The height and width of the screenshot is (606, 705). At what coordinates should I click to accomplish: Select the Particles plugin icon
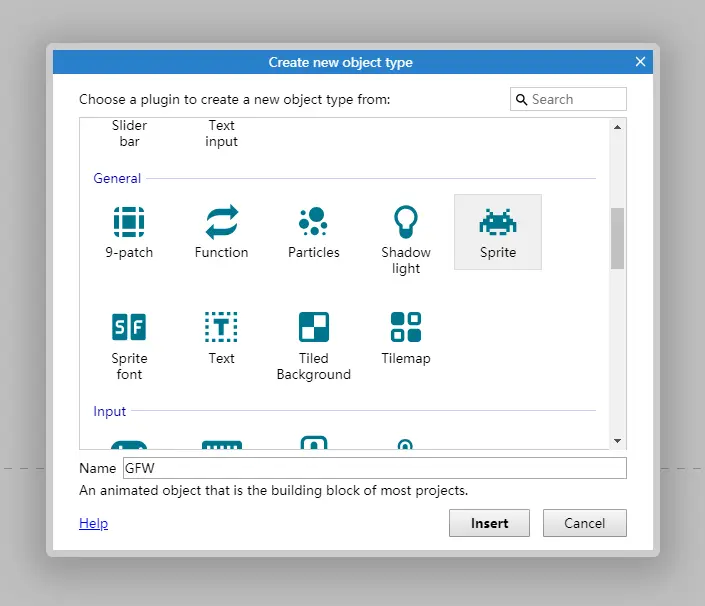click(313, 221)
